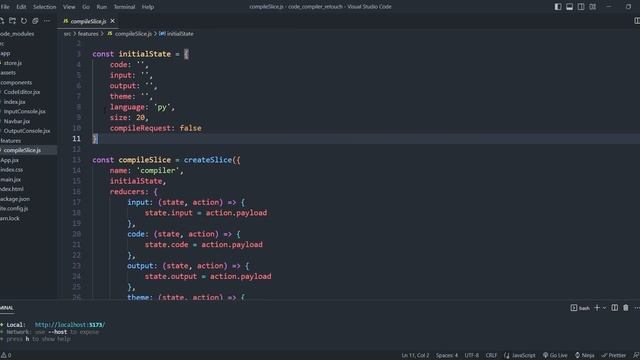Open main.jsx file

pos(11,179)
